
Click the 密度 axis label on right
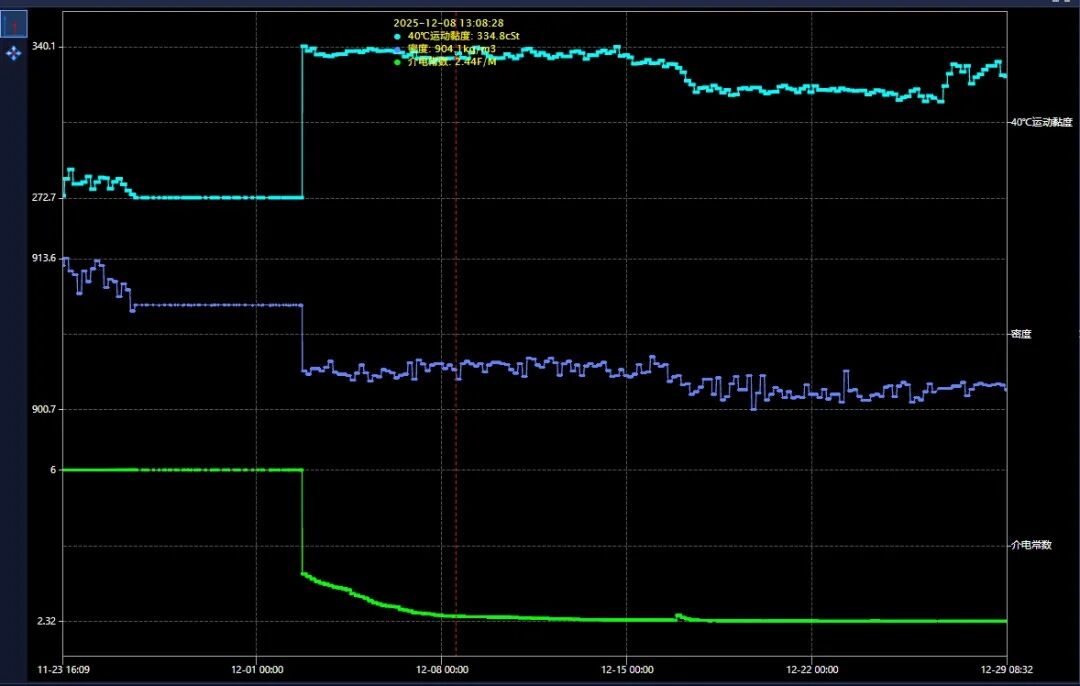pyautogui.click(x=1020, y=334)
